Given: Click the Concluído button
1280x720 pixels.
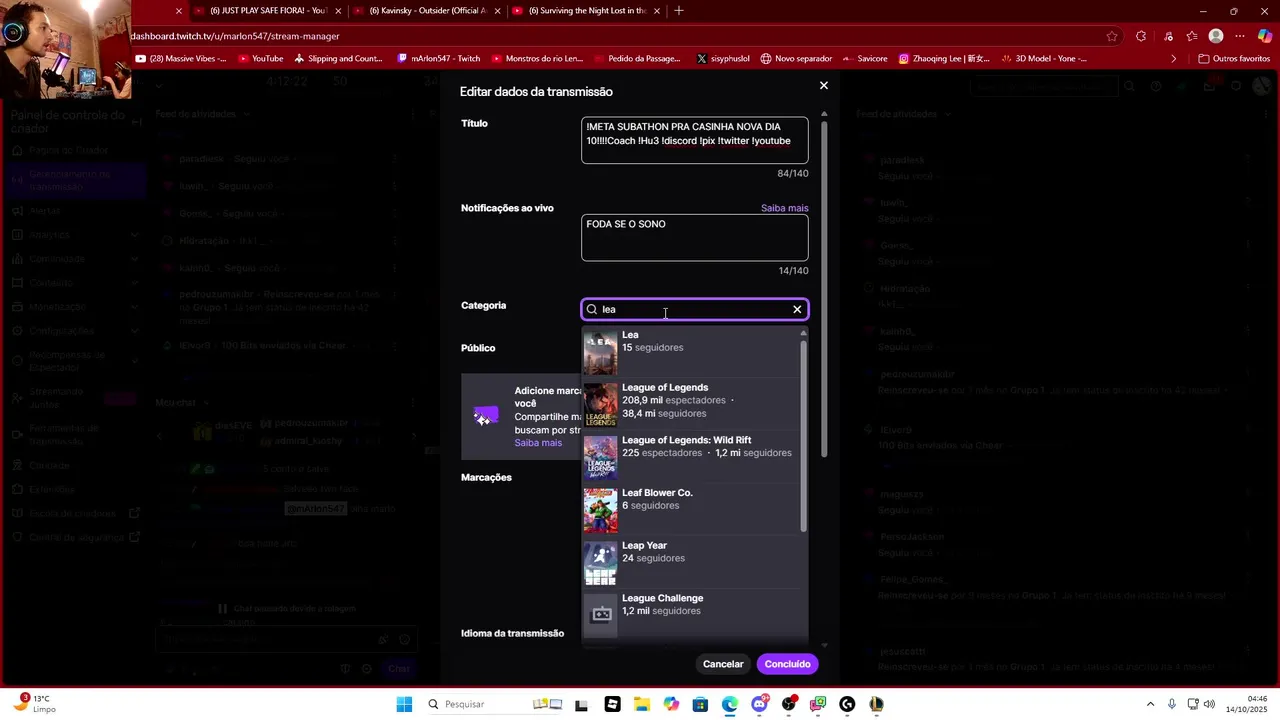Looking at the screenshot, I should coord(788,664).
